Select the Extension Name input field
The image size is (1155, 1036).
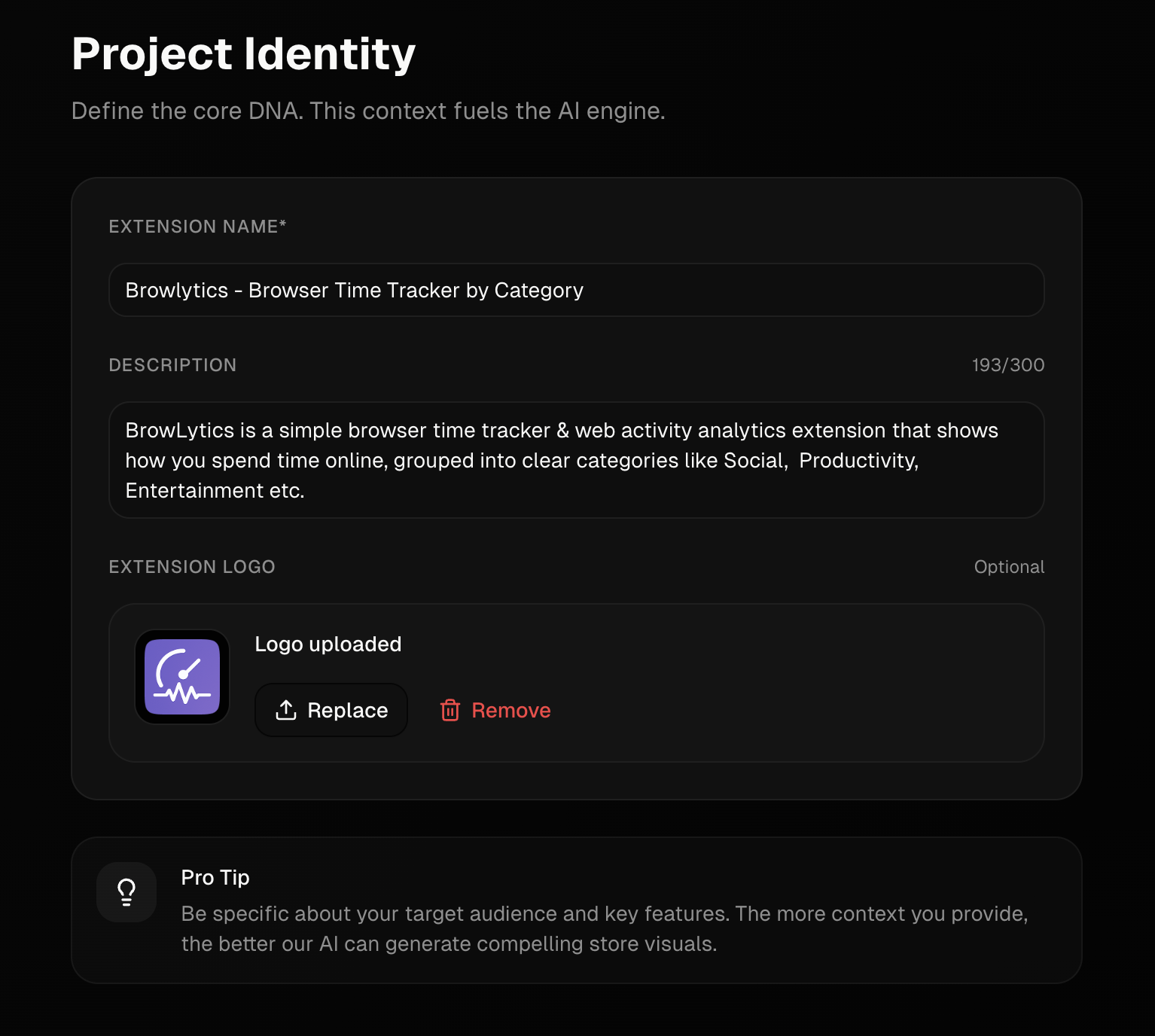tap(577, 290)
